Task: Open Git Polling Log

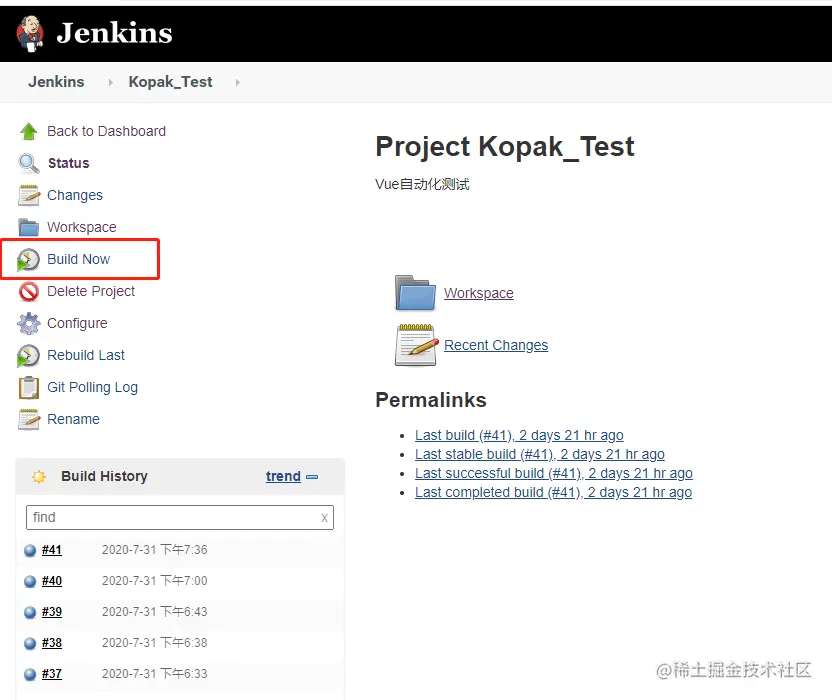Action: 92,387
